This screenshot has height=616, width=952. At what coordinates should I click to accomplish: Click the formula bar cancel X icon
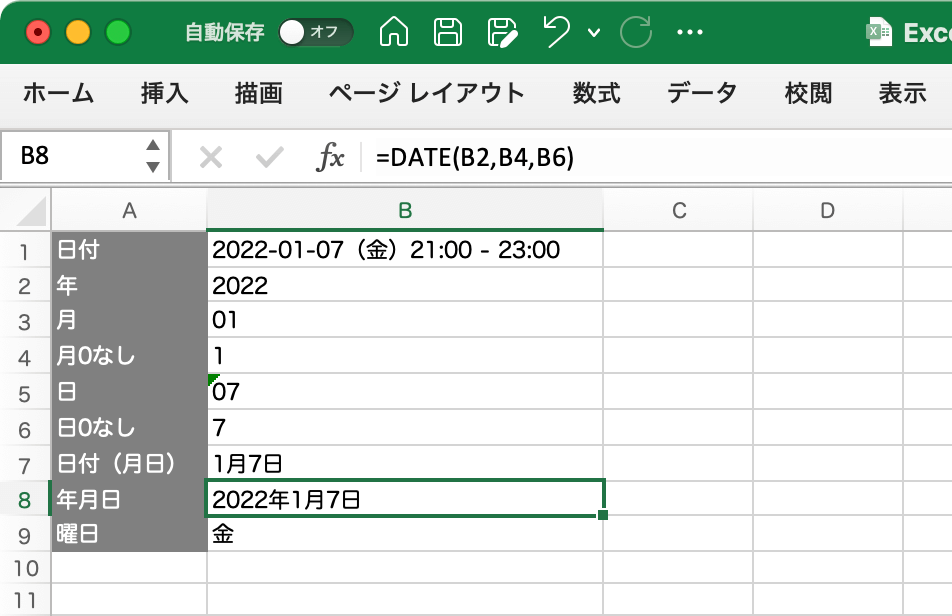pos(210,157)
